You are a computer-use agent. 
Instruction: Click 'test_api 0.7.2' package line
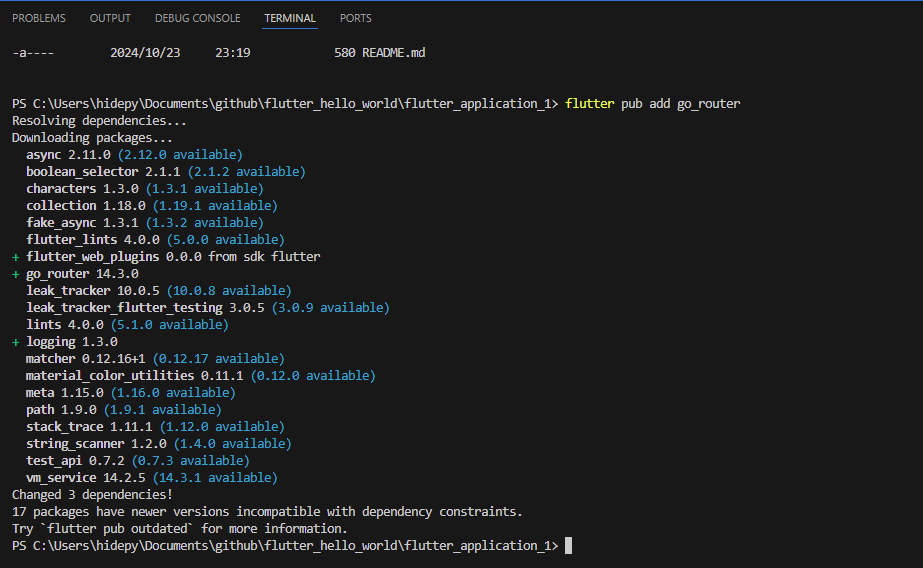coord(138,461)
